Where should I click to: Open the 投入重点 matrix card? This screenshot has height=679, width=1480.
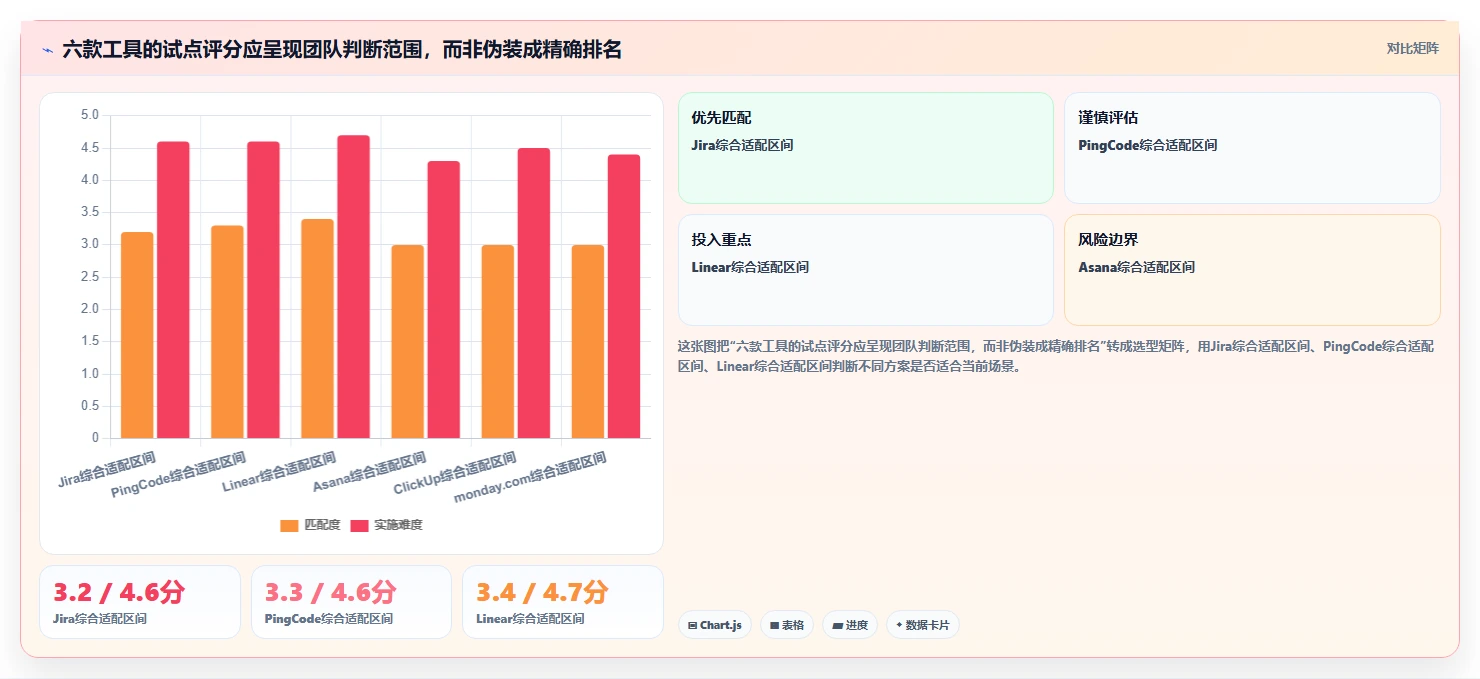coord(866,270)
